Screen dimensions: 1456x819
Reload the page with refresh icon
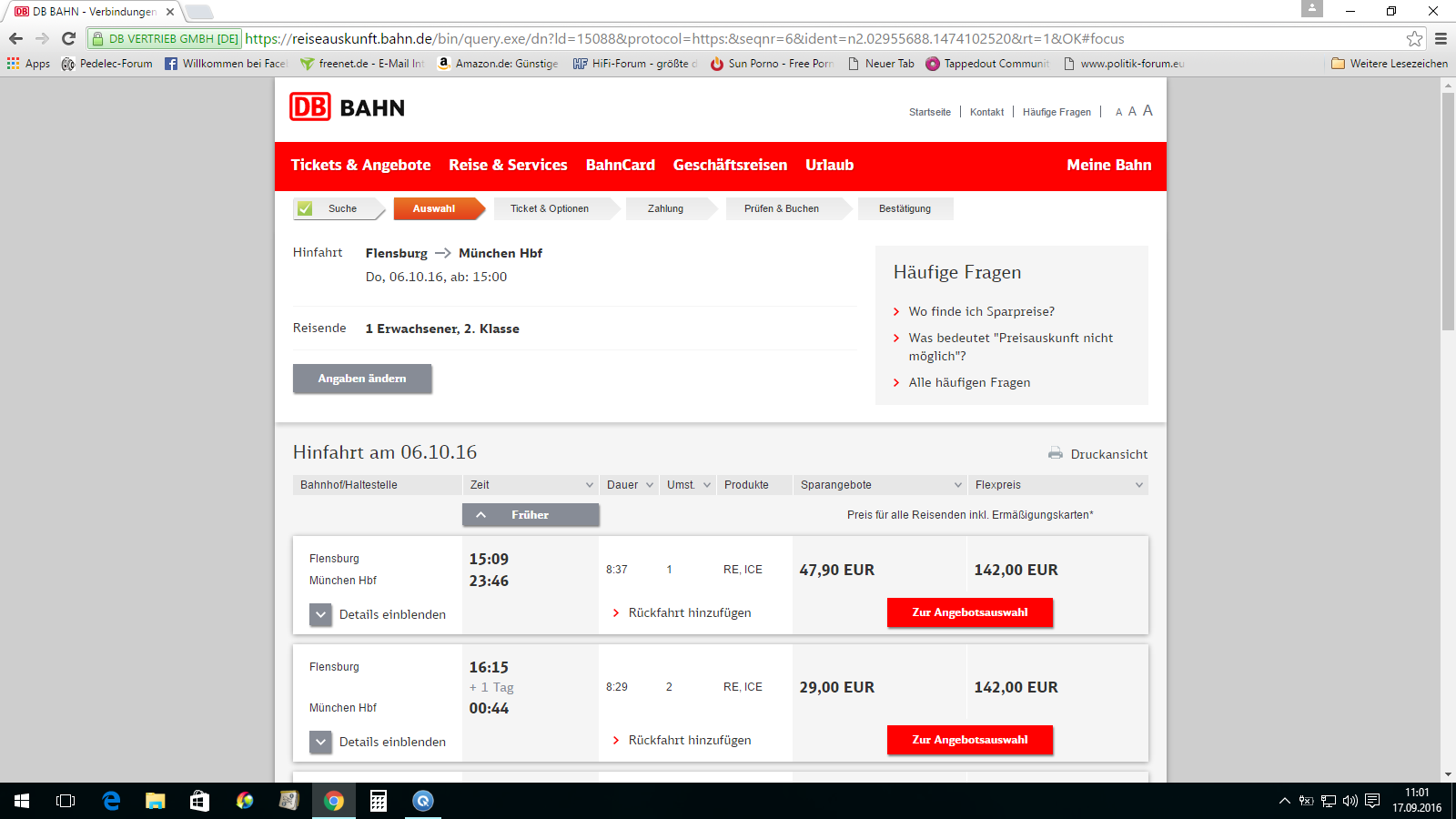point(68,38)
